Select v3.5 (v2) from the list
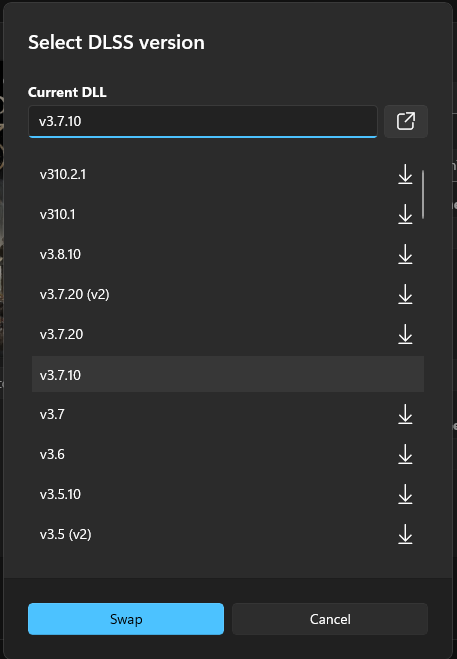The height and width of the screenshot is (659, 457). 228,534
